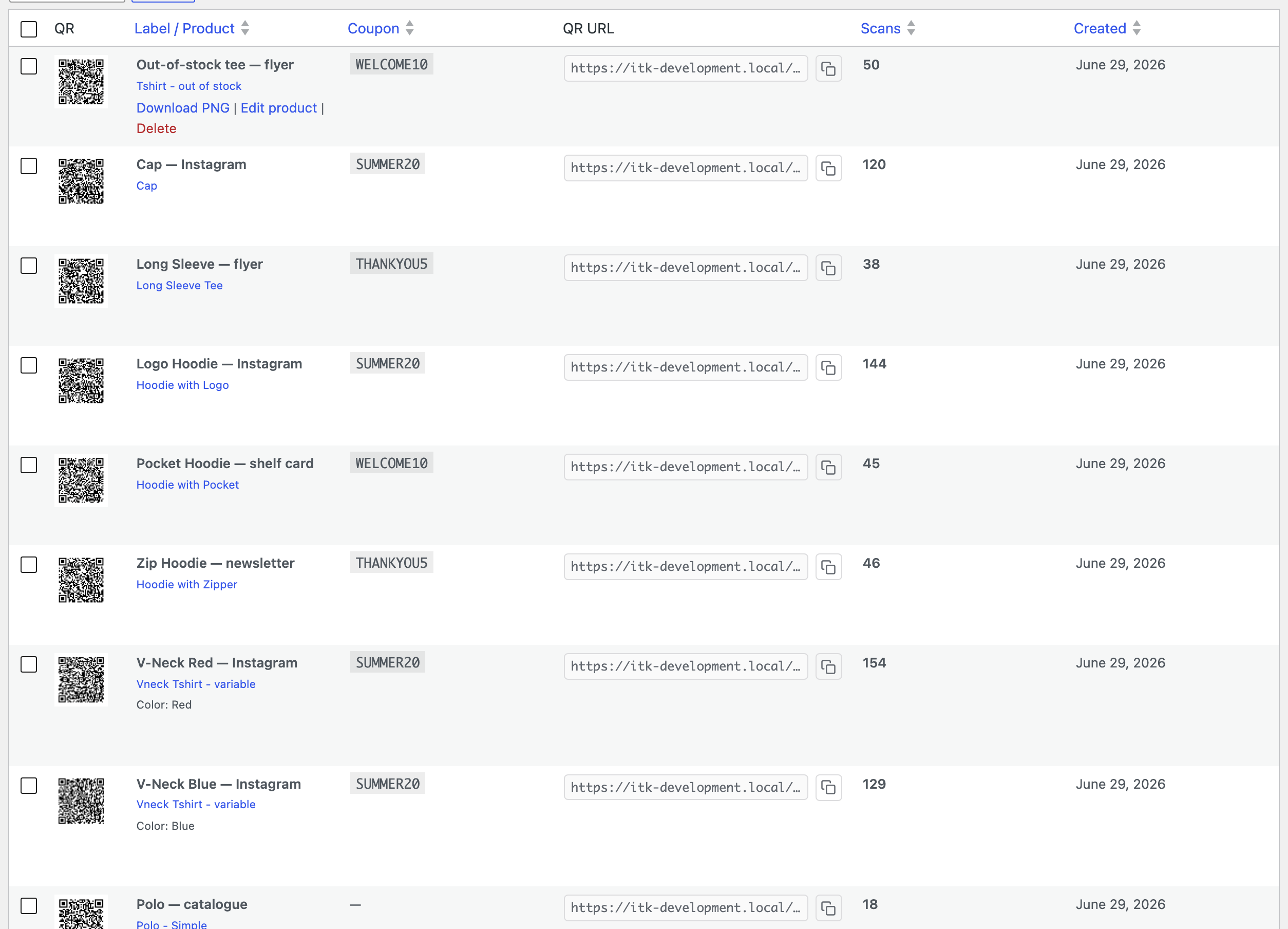Open Tshirt - out of stock product link
Viewport: 1288px width, 929px height.
pyautogui.click(x=188, y=86)
